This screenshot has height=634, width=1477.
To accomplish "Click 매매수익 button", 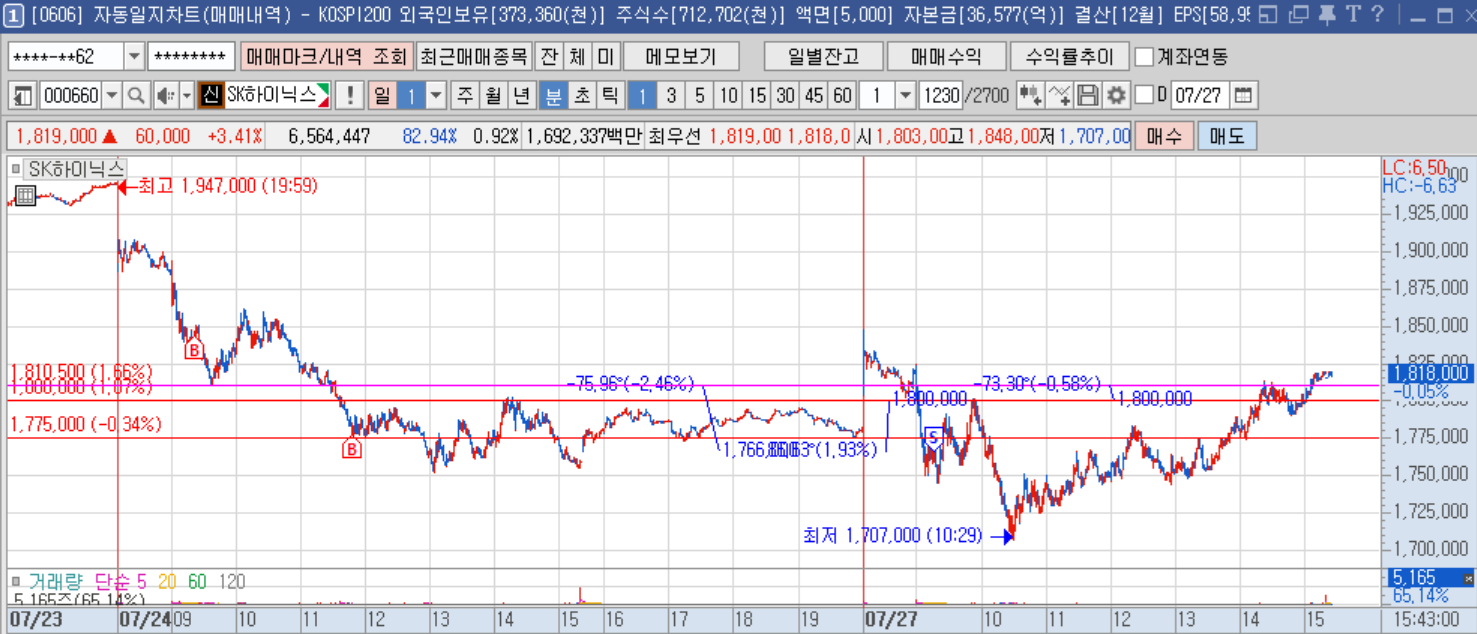I will tap(945, 57).
